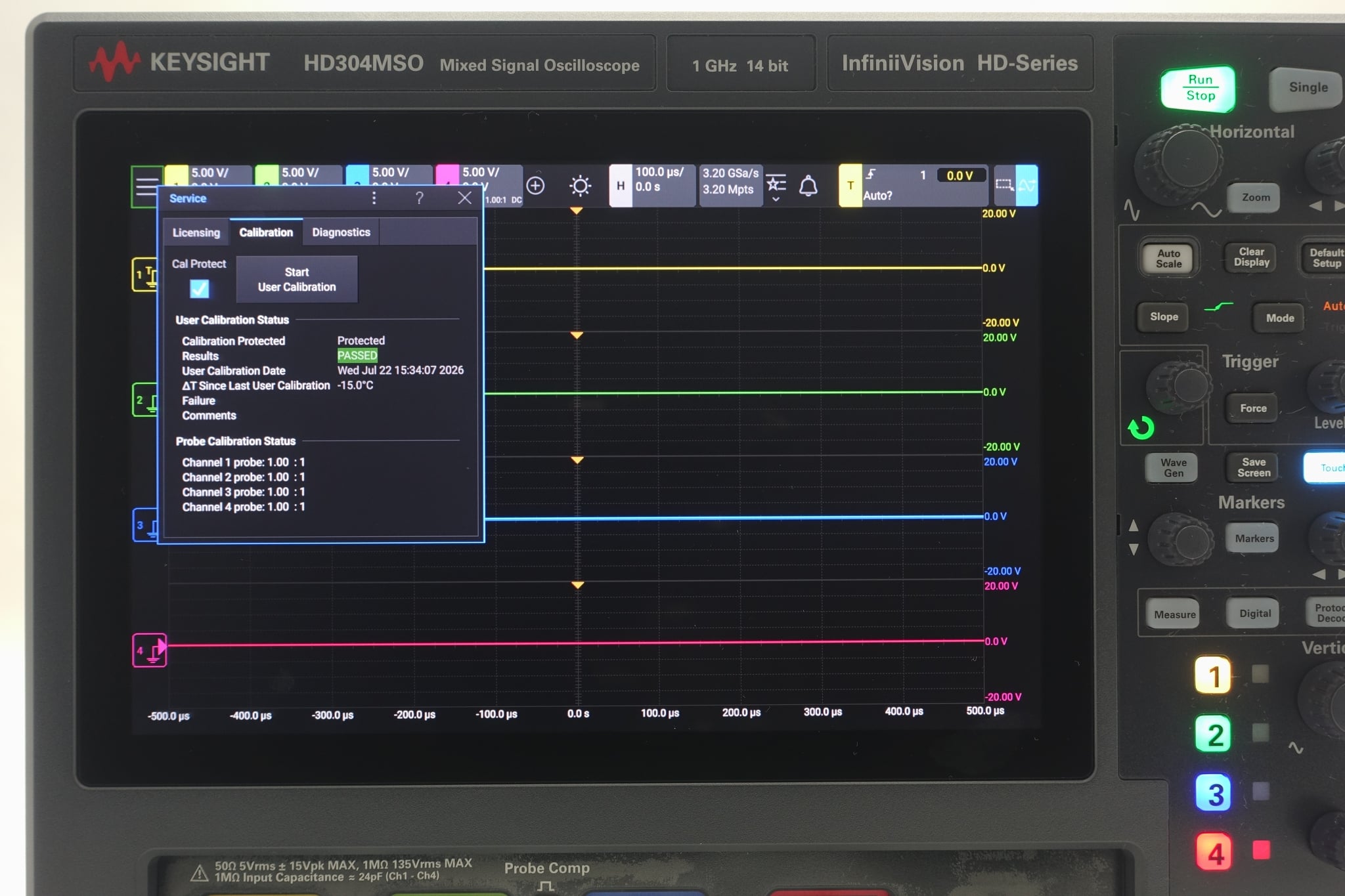This screenshot has height=896, width=1345.
Task: Toggle the Digital channels key
Action: 1254,613
